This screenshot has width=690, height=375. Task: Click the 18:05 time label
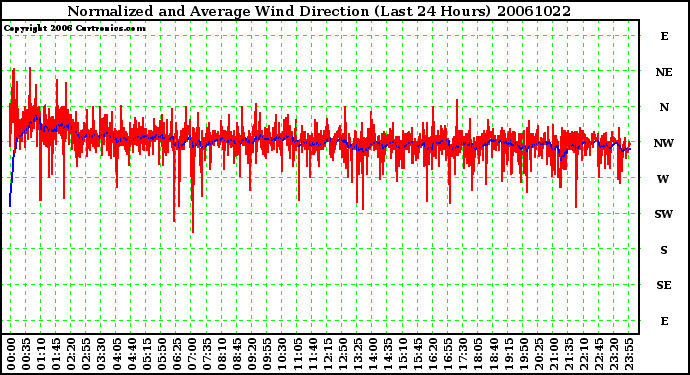pyautogui.click(x=479, y=354)
